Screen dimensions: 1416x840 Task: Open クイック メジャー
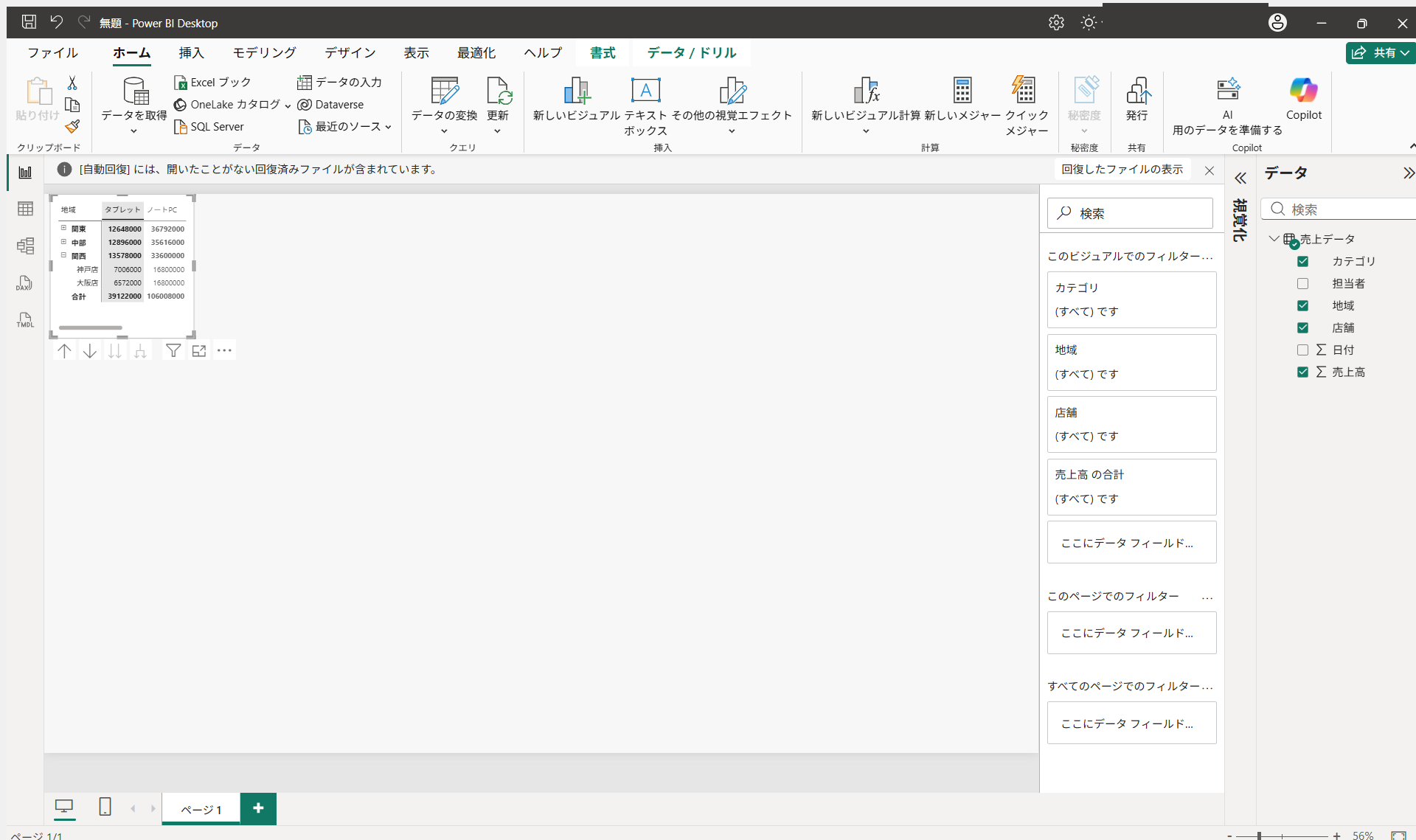[1026, 107]
